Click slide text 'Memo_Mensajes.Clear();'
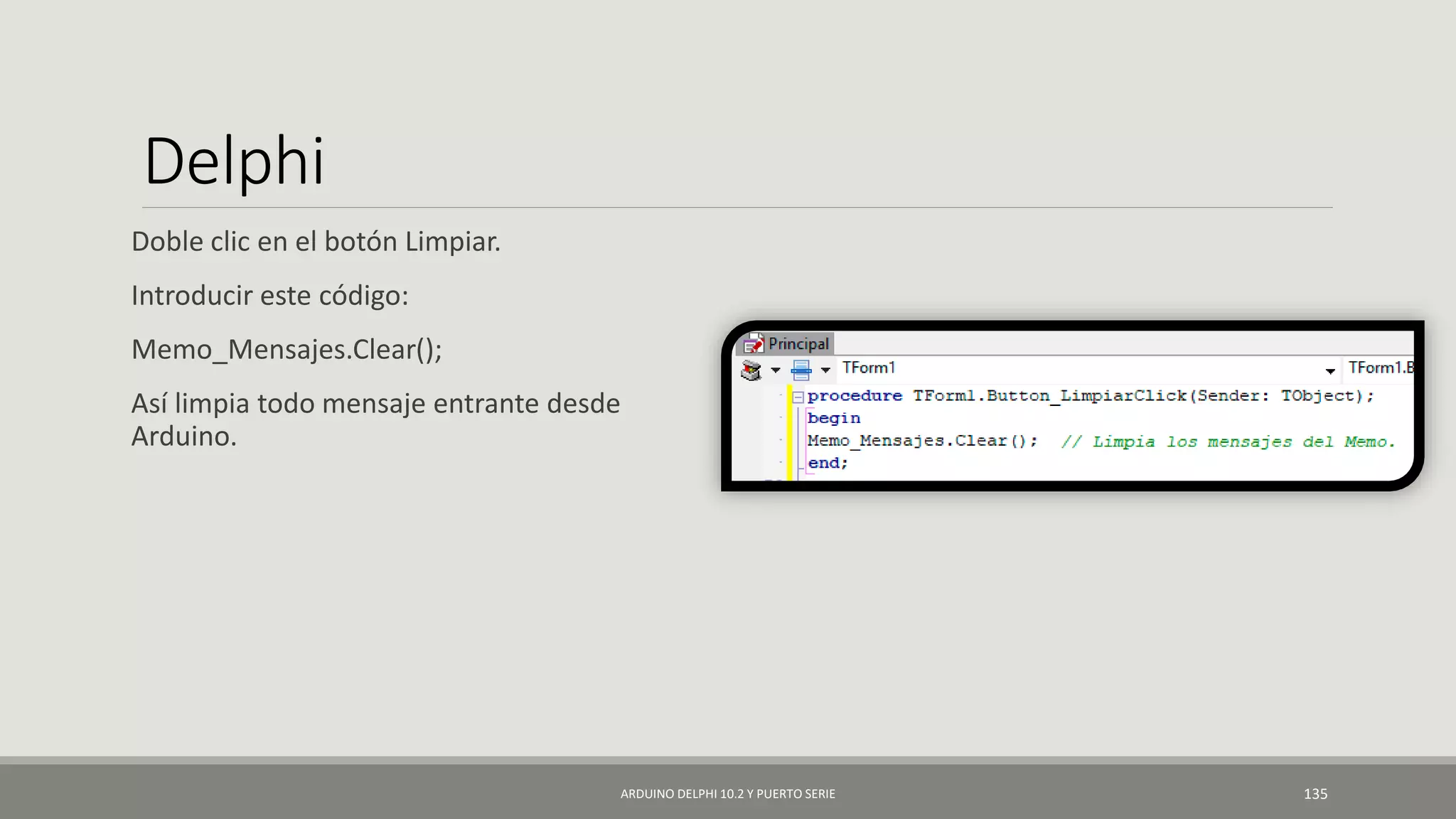This screenshot has height=819, width=1456. tap(287, 350)
